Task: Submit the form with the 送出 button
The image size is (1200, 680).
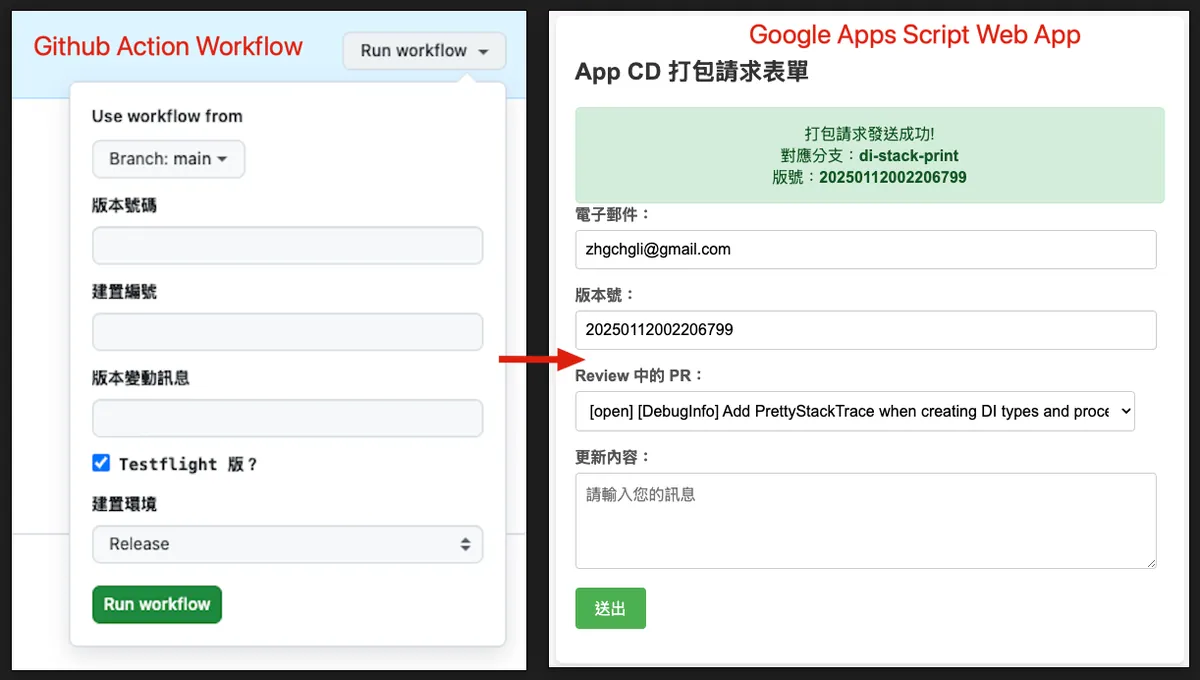Action: click(x=610, y=608)
